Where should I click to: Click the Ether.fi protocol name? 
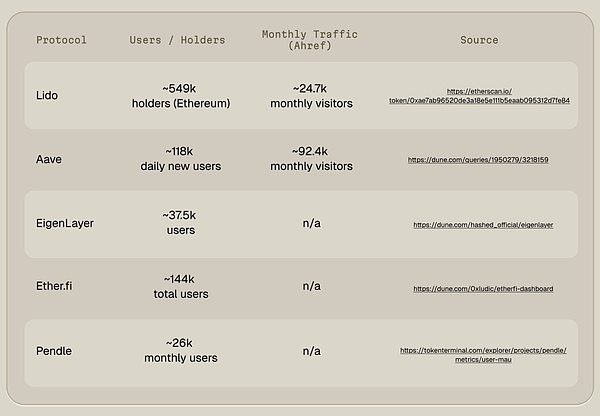(56, 287)
